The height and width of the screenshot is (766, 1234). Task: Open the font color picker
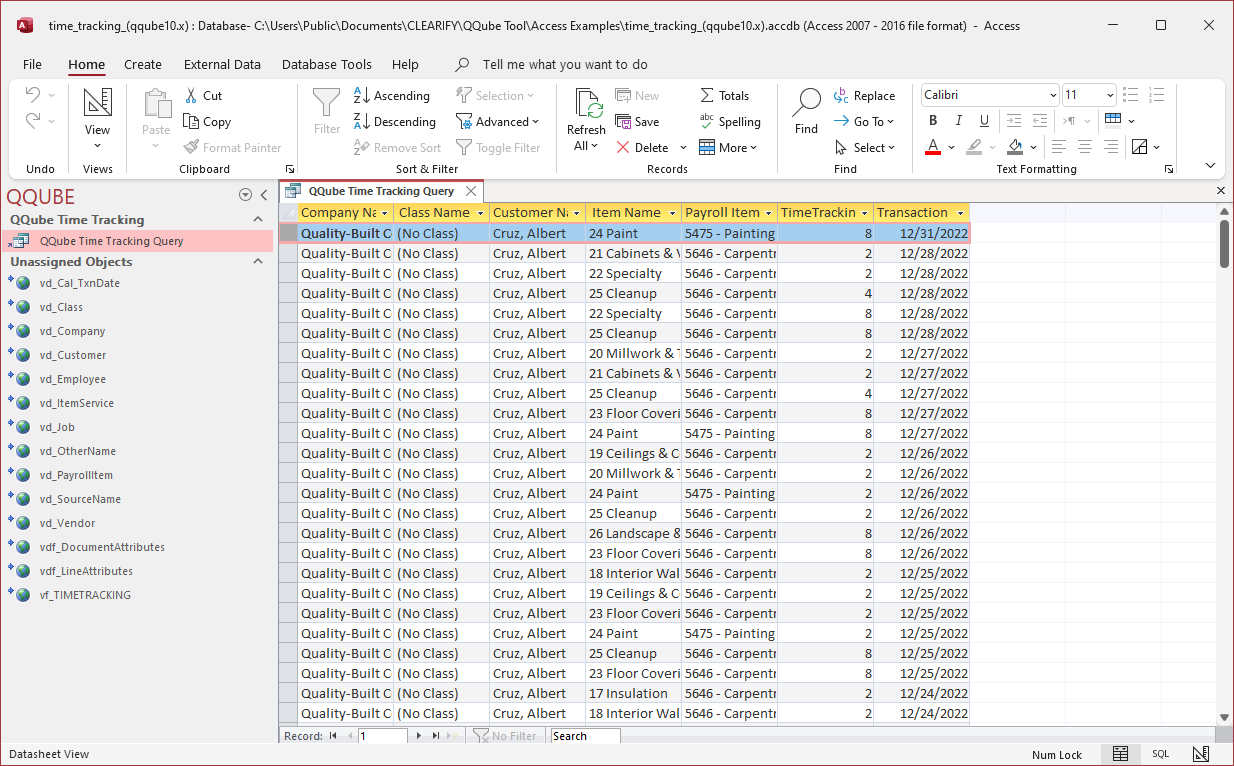(950, 148)
